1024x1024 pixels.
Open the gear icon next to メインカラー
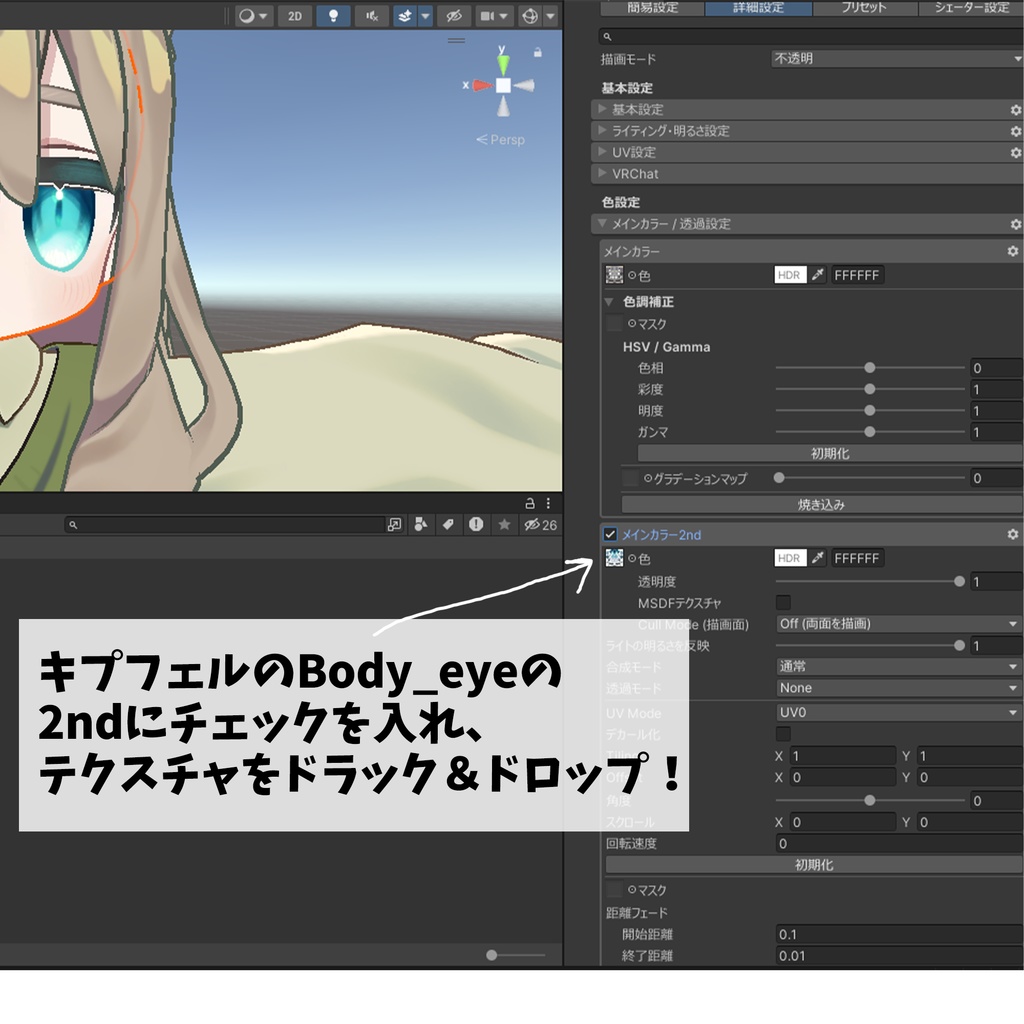click(x=1013, y=251)
